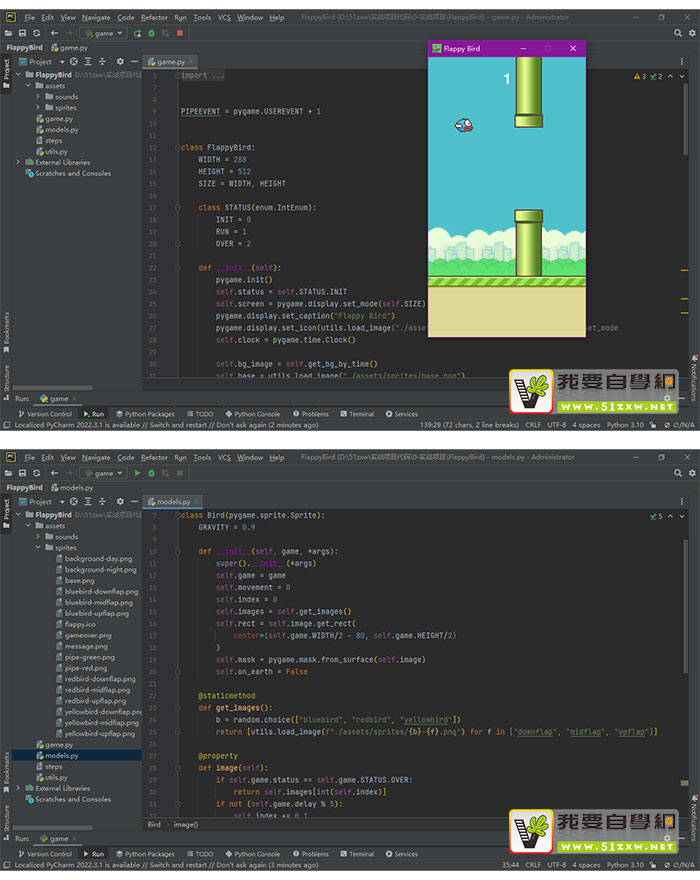Viewport: 700px width, 880px height.
Task: Click image() breadcrumb in models.py editor
Action: [186, 824]
